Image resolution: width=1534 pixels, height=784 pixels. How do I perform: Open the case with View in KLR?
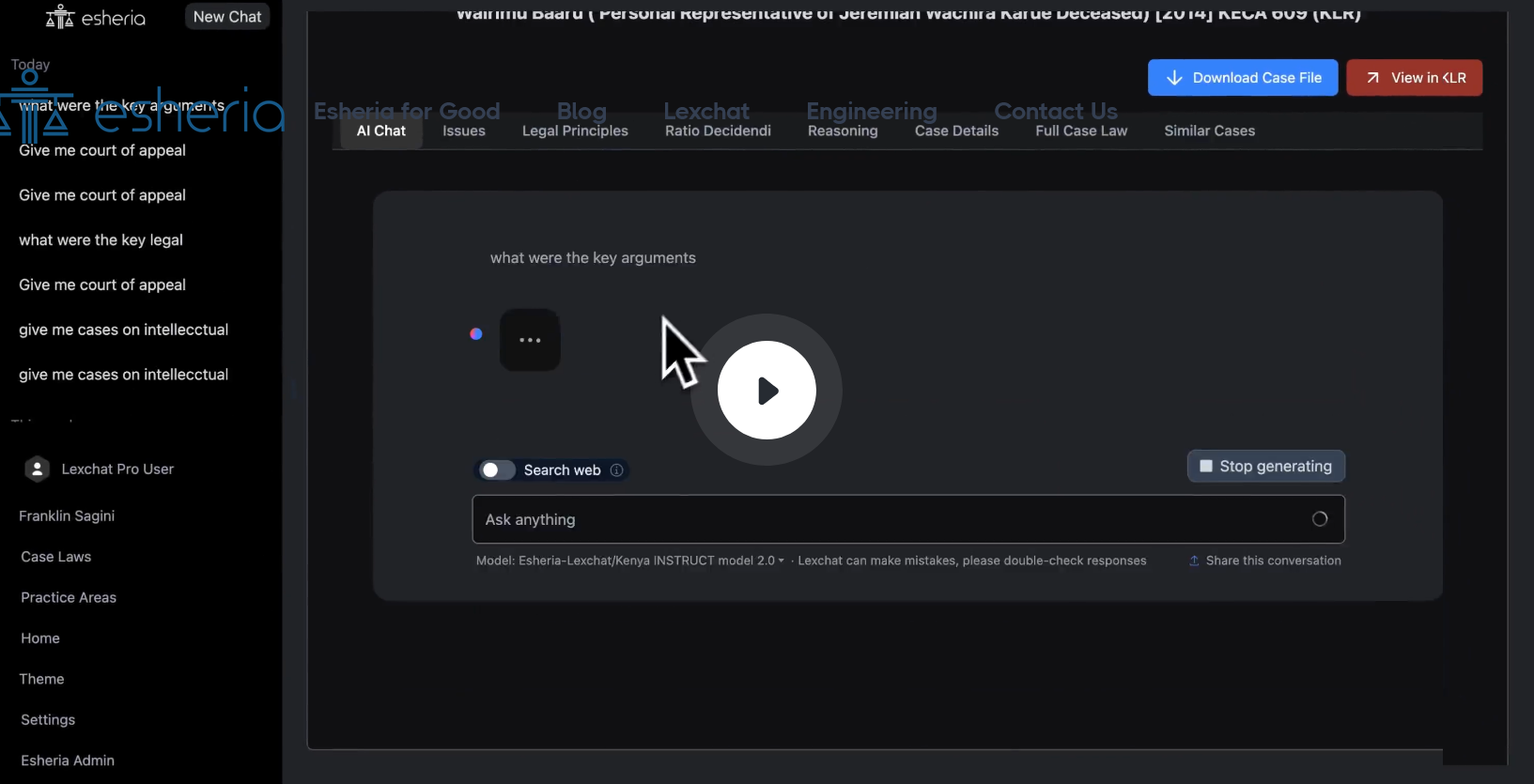(x=1415, y=78)
